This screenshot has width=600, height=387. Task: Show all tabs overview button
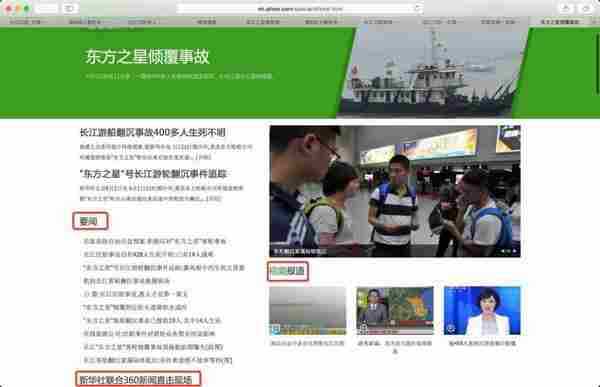586,8
